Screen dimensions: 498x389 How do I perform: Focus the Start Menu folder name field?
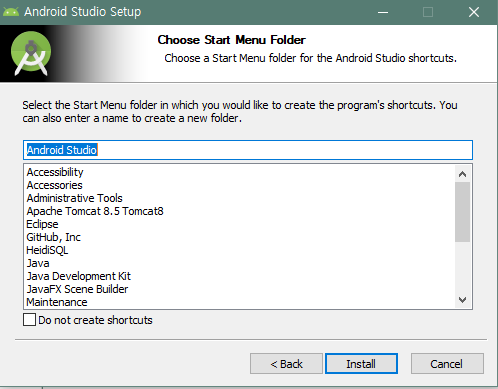click(248, 150)
